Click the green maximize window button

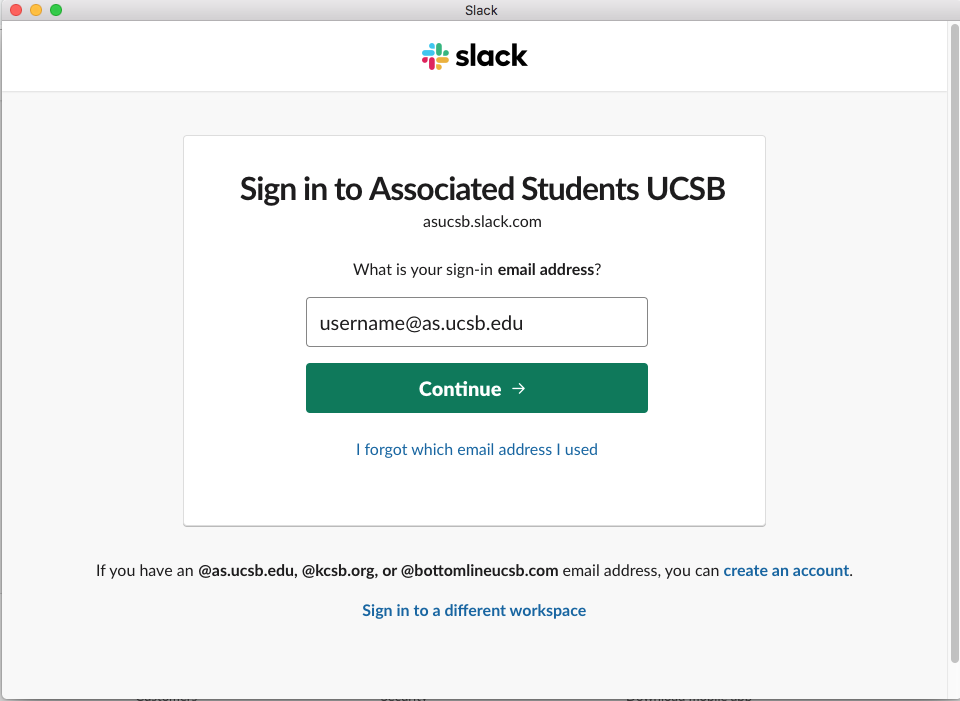click(x=56, y=10)
